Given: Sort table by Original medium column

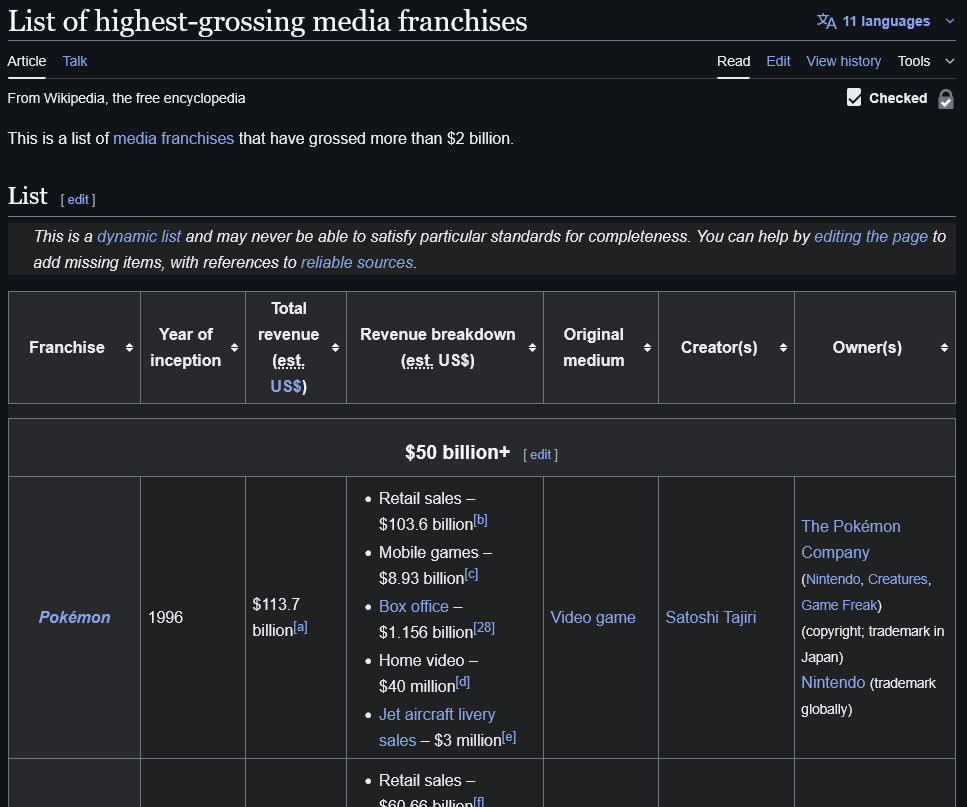Looking at the screenshot, I should click(647, 348).
